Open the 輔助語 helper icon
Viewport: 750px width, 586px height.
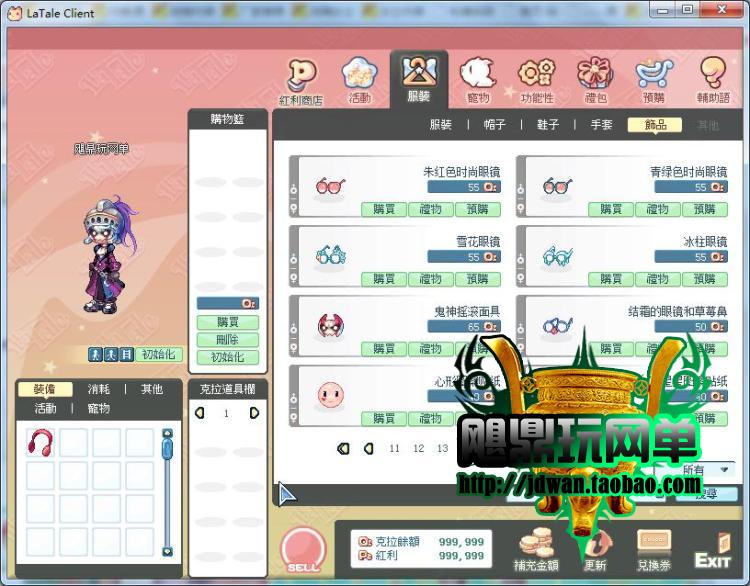(713, 78)
